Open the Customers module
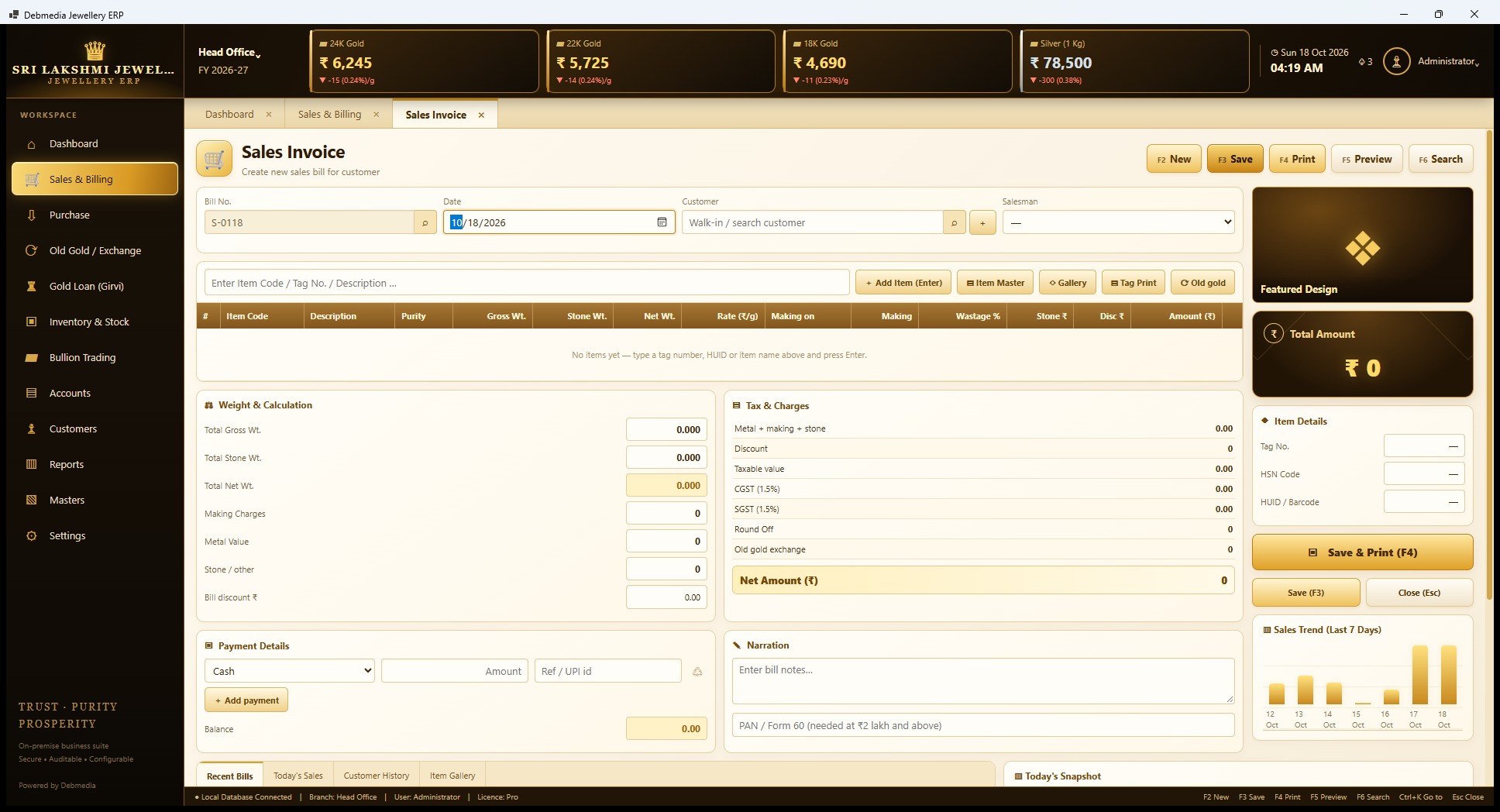This screenshot has height=812, width=1500. coord(95,429)
